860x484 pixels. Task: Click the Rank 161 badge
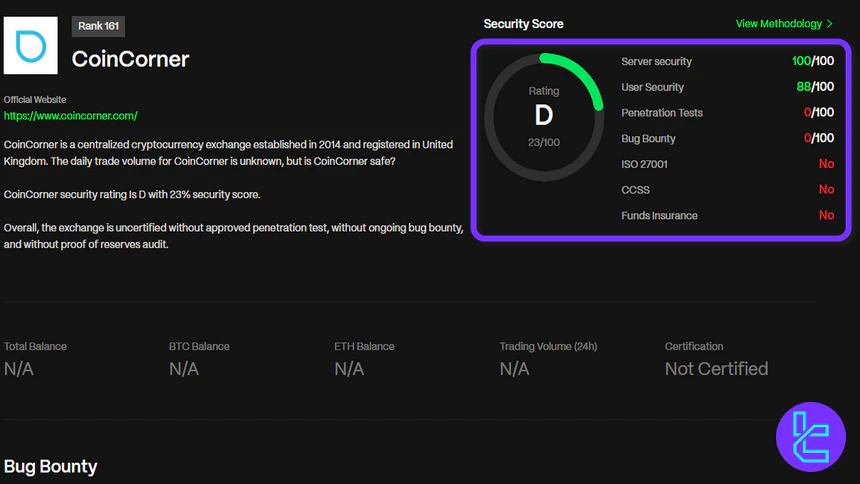(98, 26)
